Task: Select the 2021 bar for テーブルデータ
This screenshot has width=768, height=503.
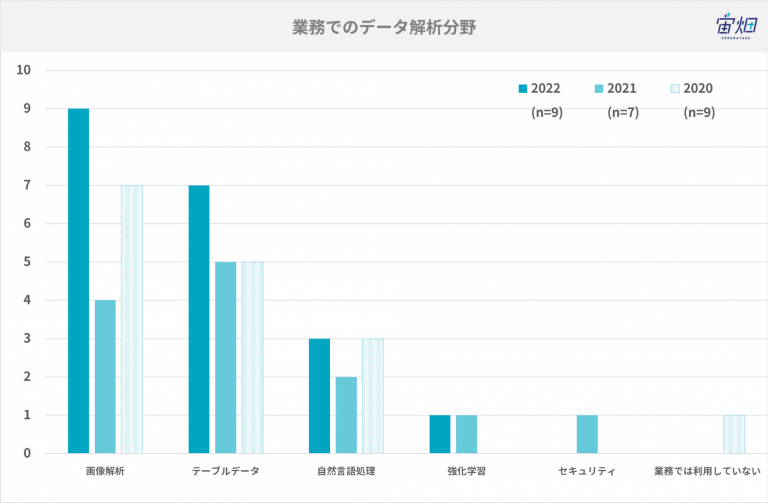Action: (x=225, y=358)
